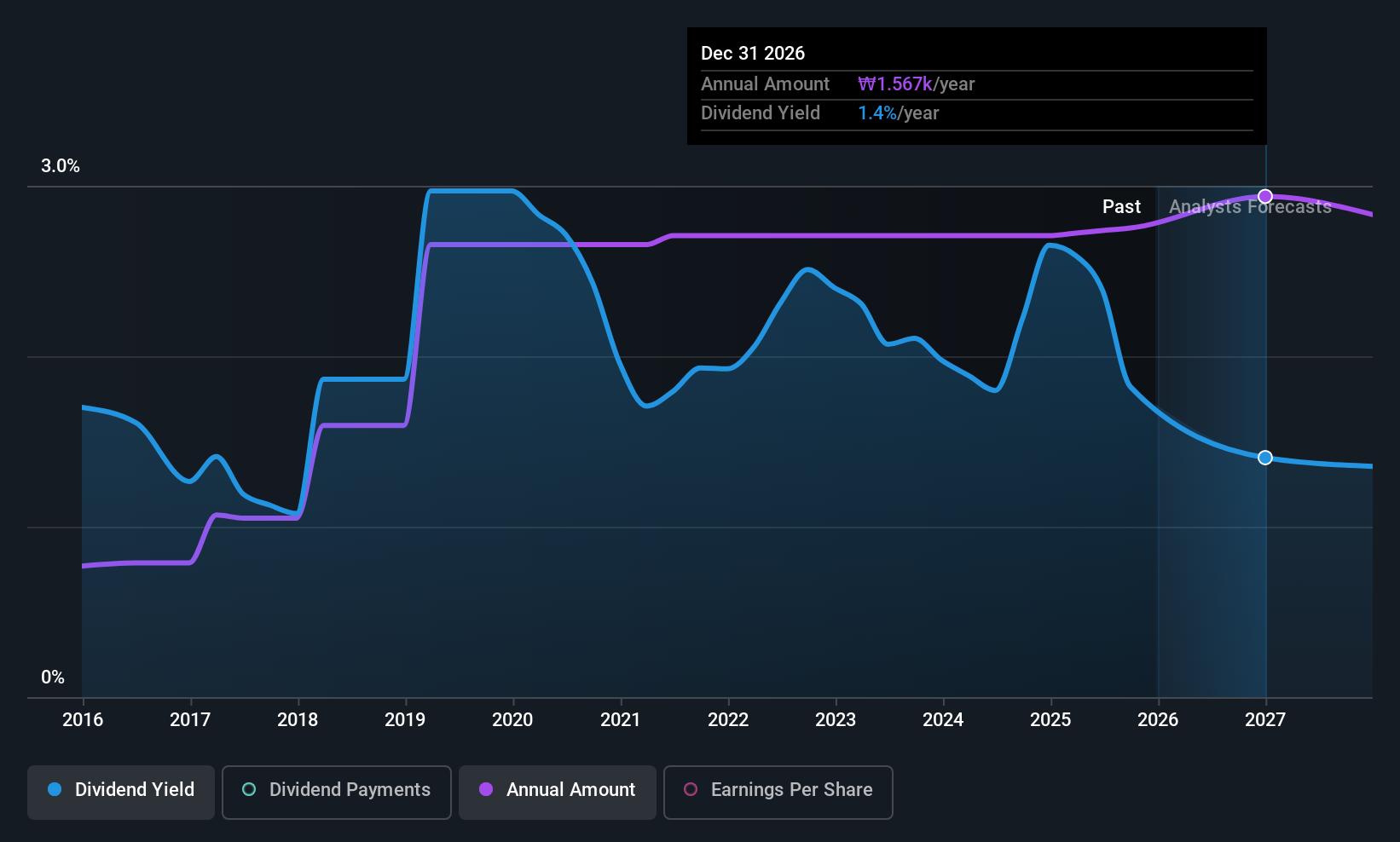Toggle the Dividend Yield series
The height and width of the screenshot is (842, 1400).
click(121, 793)
